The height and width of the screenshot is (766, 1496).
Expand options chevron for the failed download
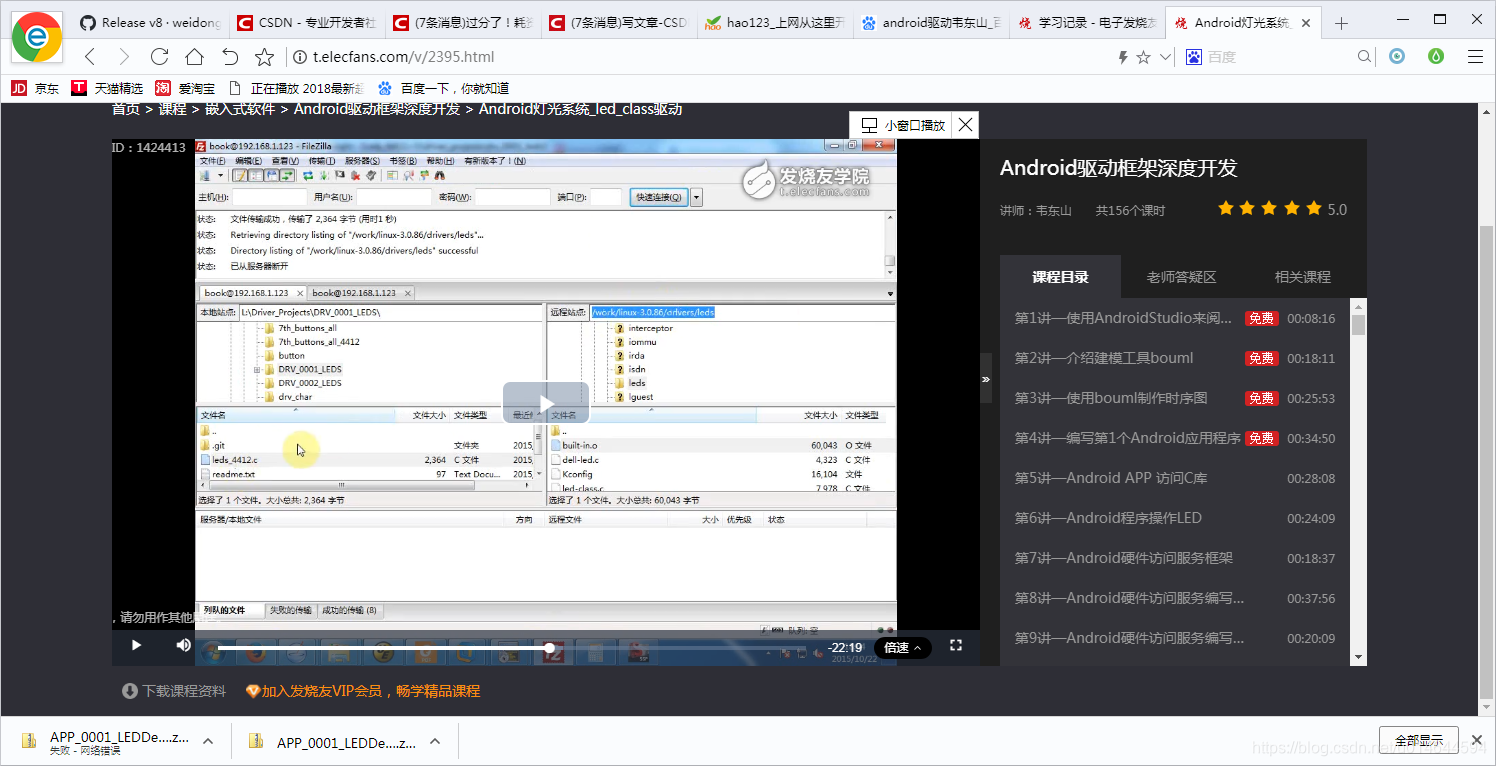(208, 741)
